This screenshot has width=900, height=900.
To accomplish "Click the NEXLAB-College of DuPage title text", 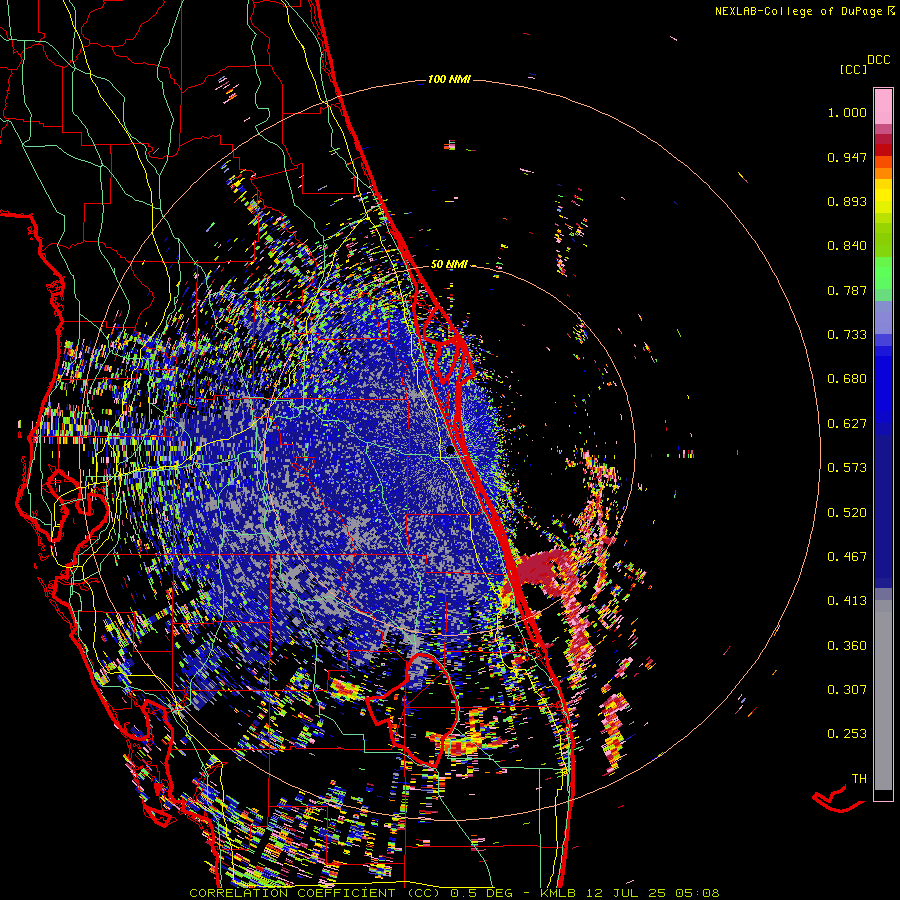I will [803, 11].
